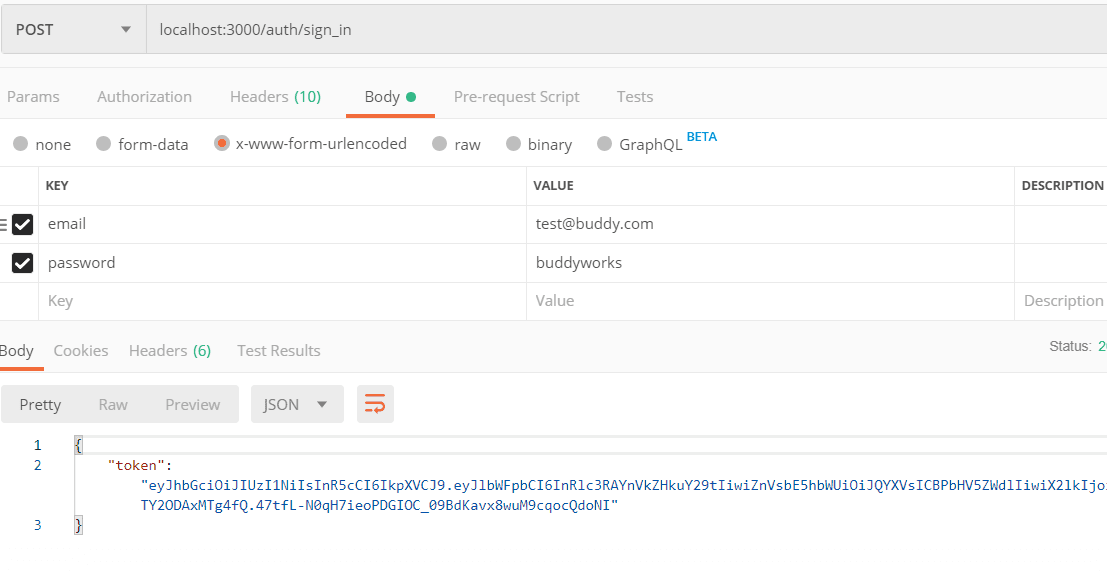The width and height of the screenshot is (1107, 571).
Task: Select the GraphQL body type radio
Action: click(604, 144)
